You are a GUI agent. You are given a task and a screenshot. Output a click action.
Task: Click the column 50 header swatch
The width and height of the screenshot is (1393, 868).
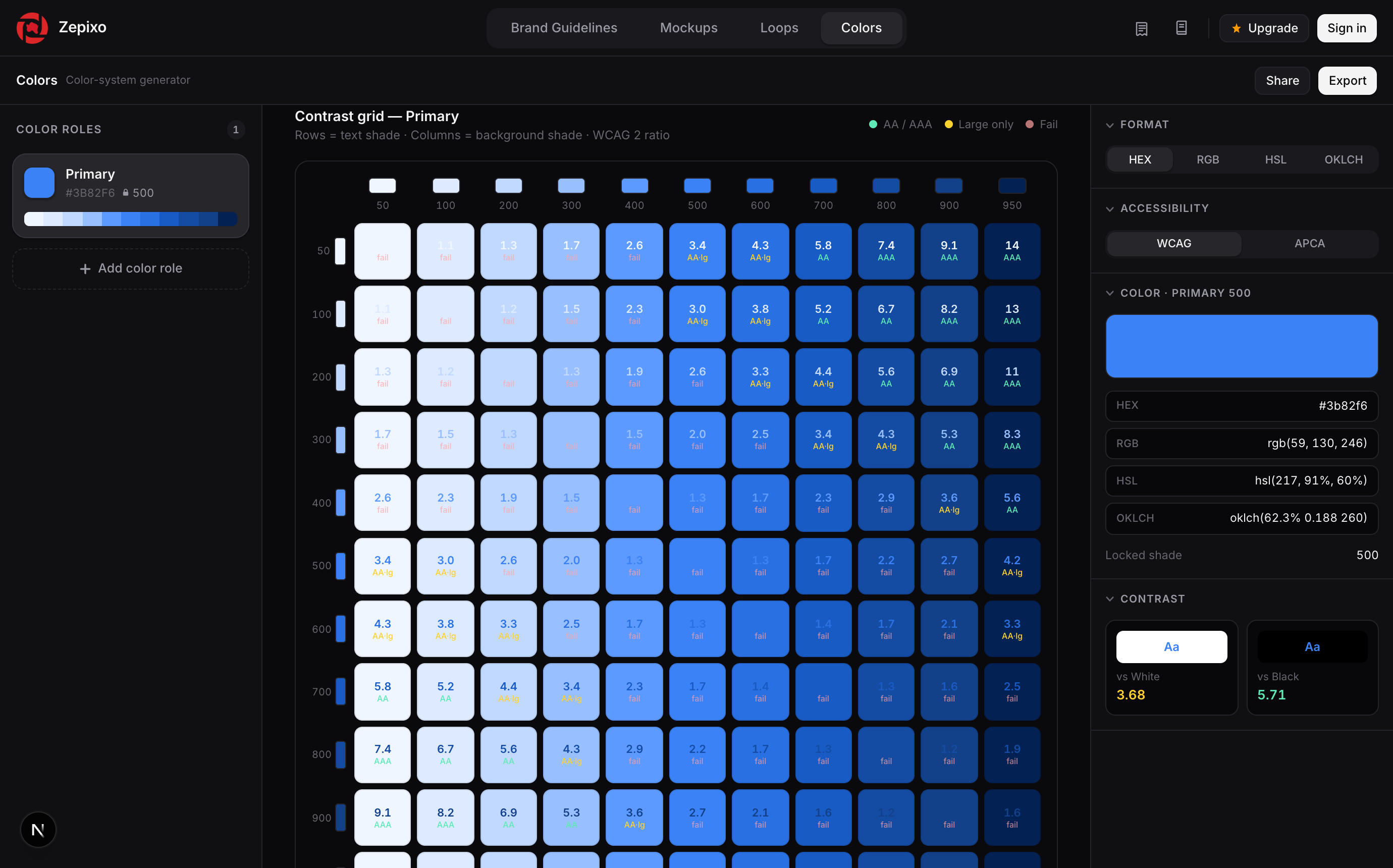[x=382, y=185]
